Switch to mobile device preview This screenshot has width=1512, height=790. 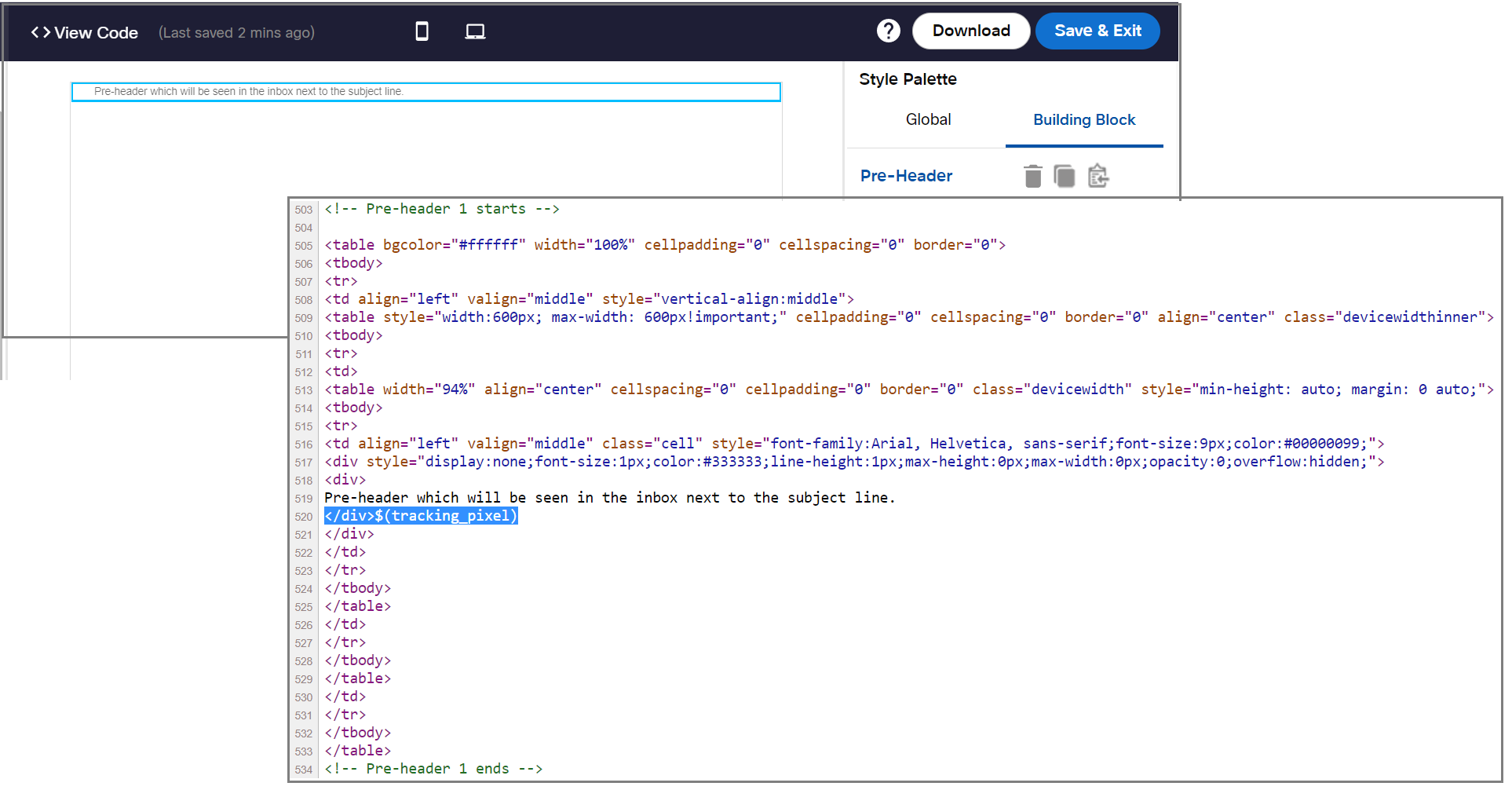coord(422,31)
